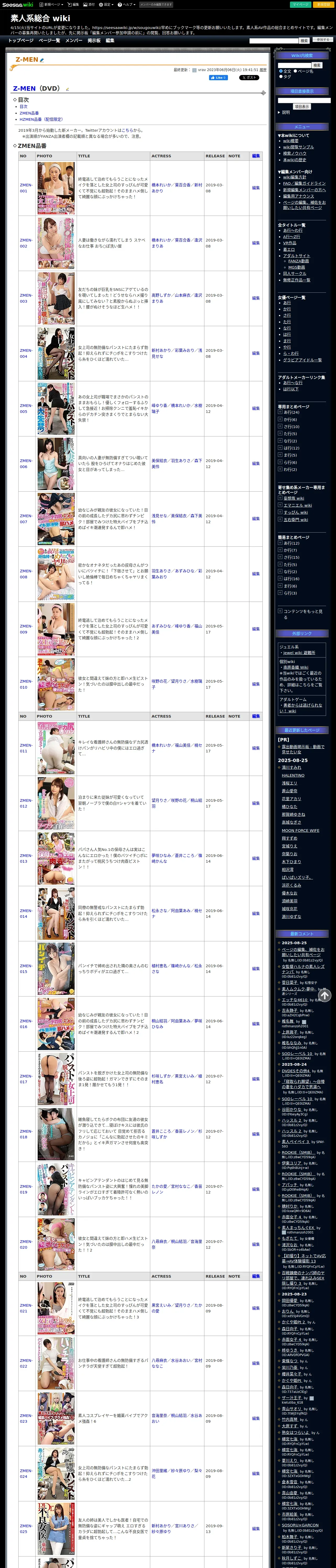Open ページ一覧 in navigation bar
336x1568 pixels.
[x=49, y=40]
